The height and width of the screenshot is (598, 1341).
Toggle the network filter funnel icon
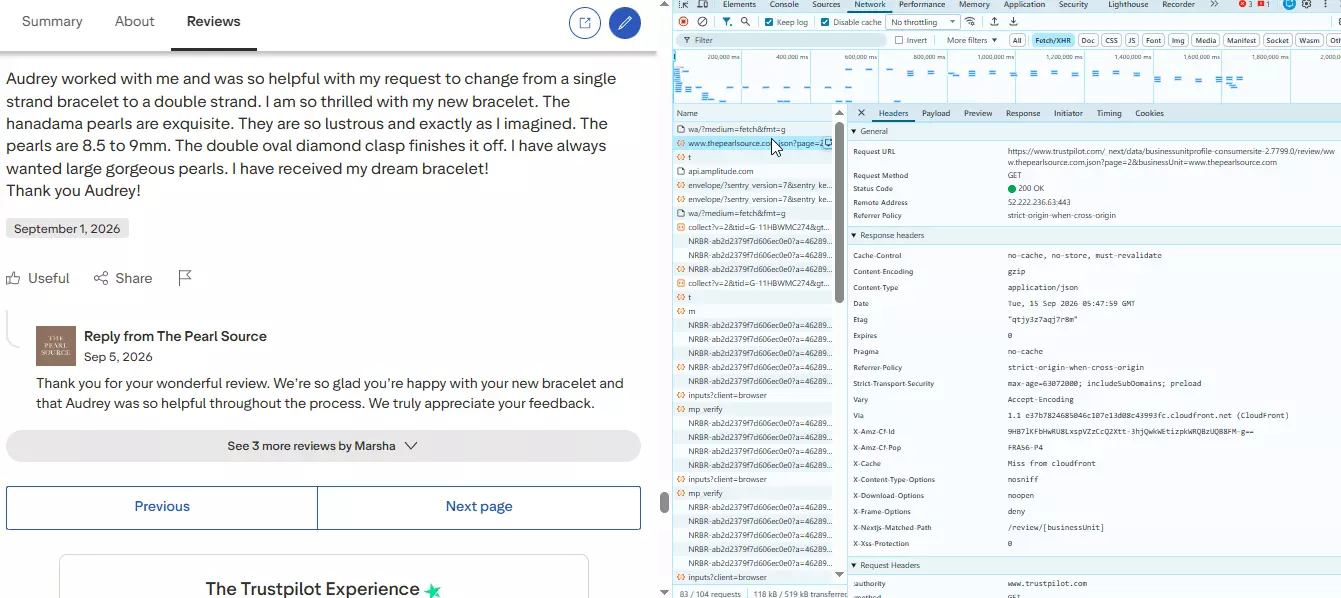[727, 22]
